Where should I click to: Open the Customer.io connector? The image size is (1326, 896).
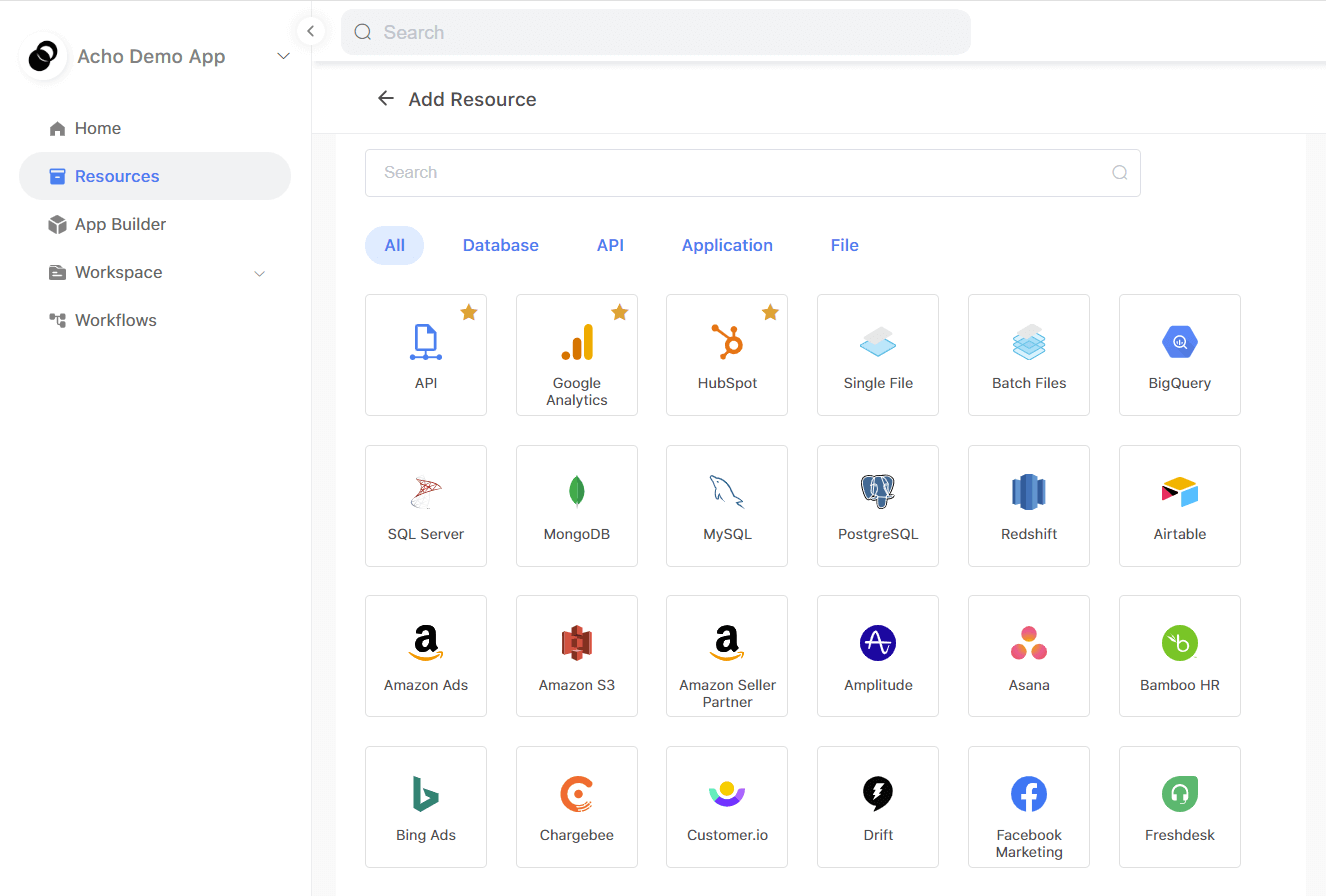coord(727,807)
